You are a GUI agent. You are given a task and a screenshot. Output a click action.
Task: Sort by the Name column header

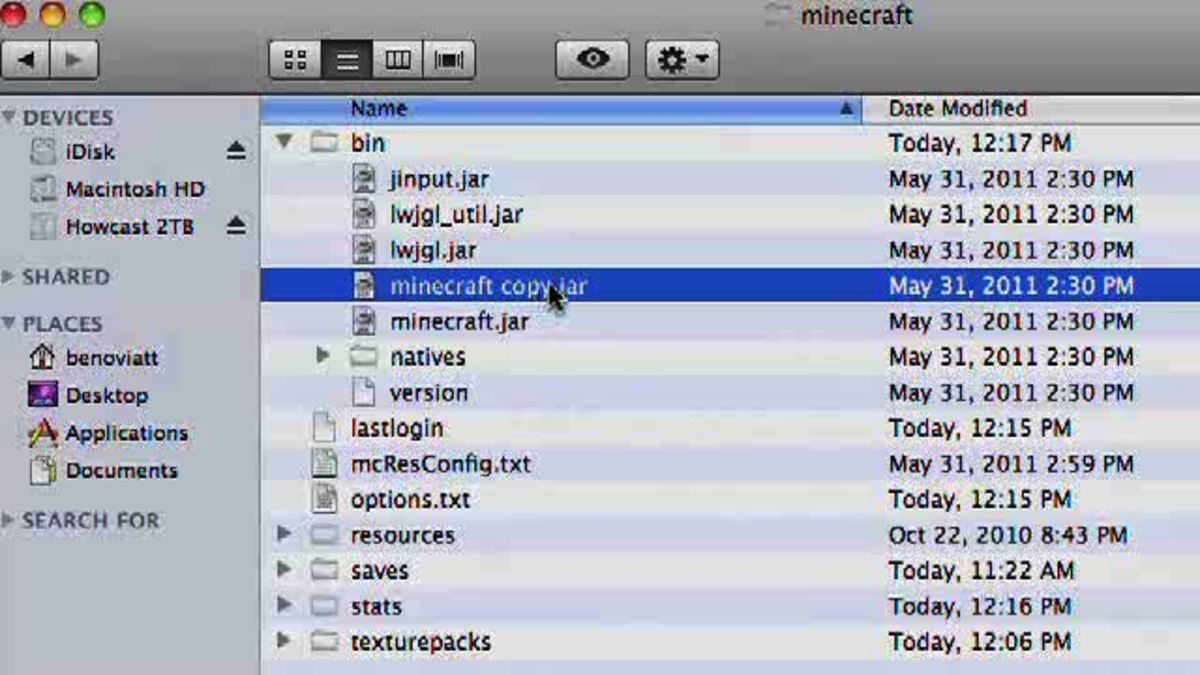point(561,108)
